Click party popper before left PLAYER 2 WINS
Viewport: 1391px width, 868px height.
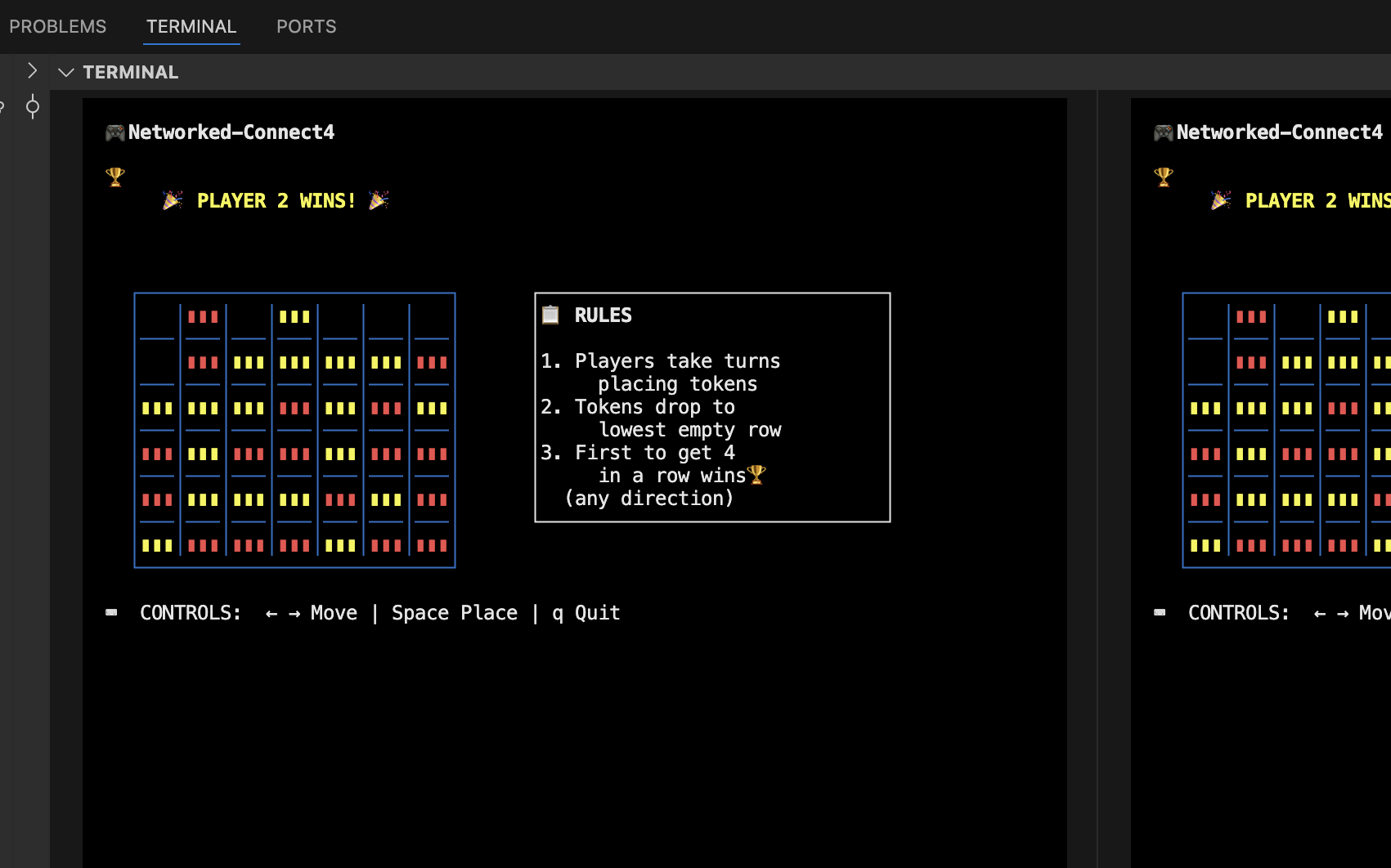[x=173, y=200]
